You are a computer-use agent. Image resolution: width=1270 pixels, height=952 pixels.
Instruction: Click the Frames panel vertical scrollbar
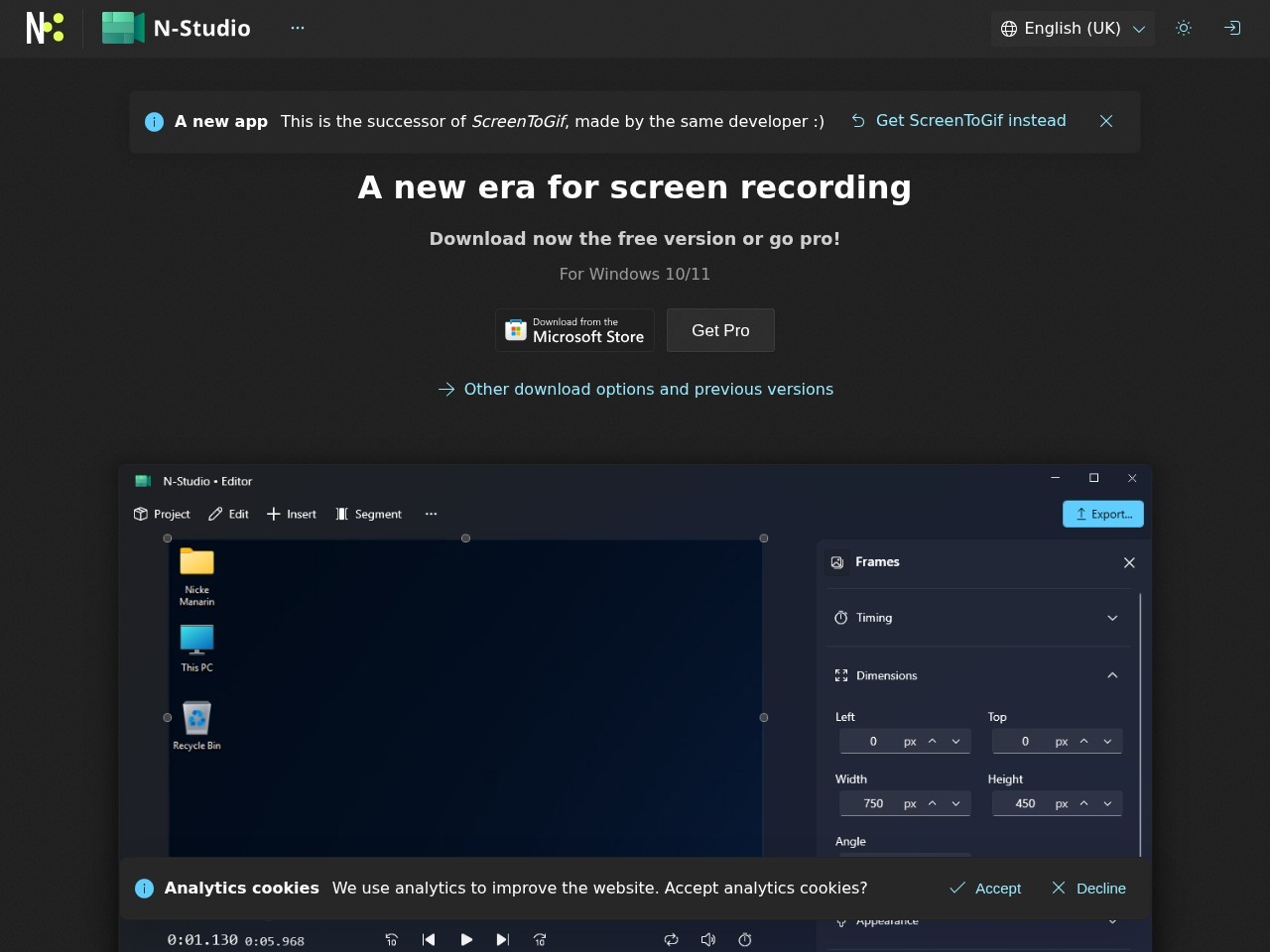(x=1141, y=724)
